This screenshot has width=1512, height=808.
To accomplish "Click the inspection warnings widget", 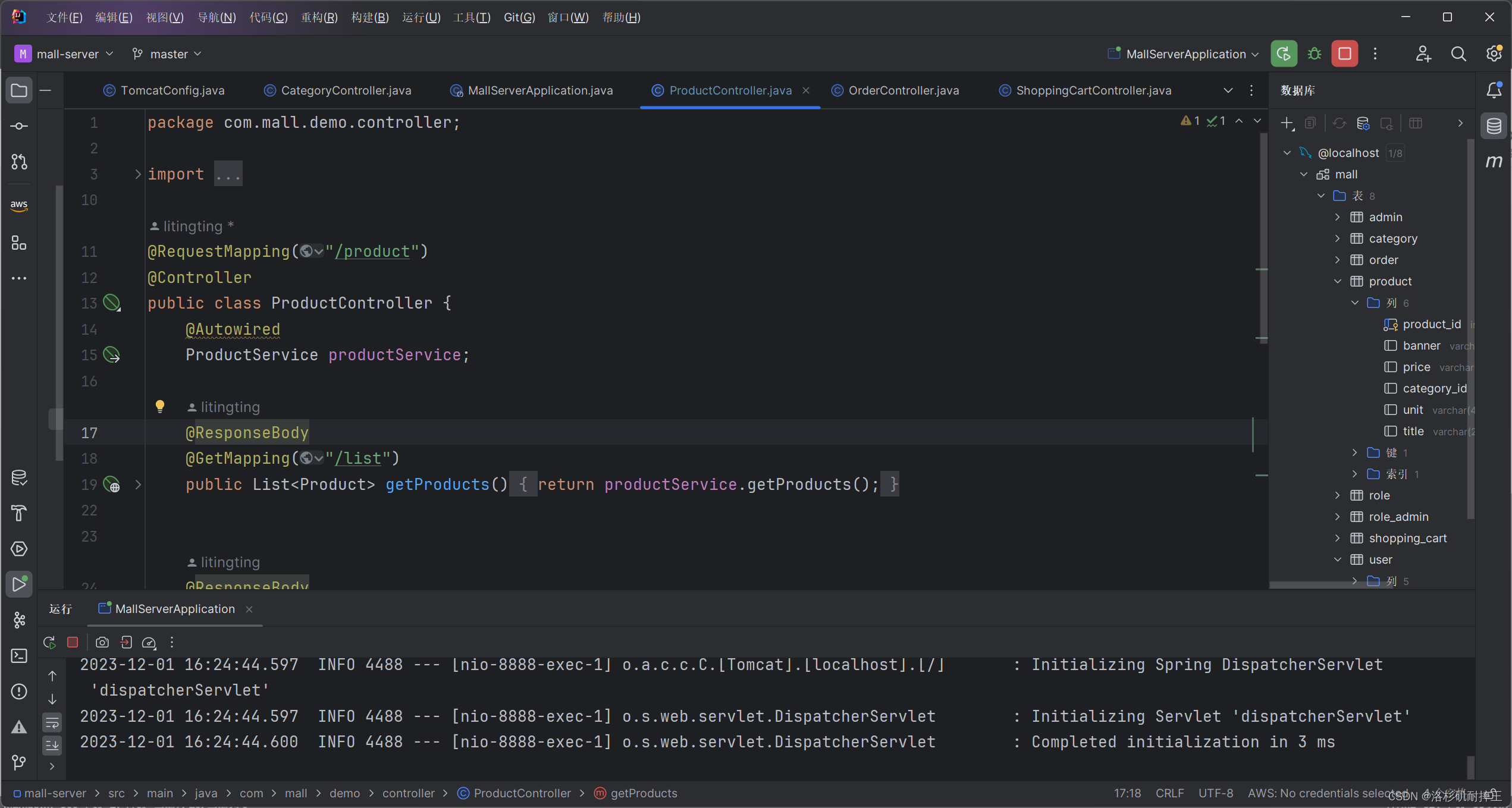I will (1203, 121).
